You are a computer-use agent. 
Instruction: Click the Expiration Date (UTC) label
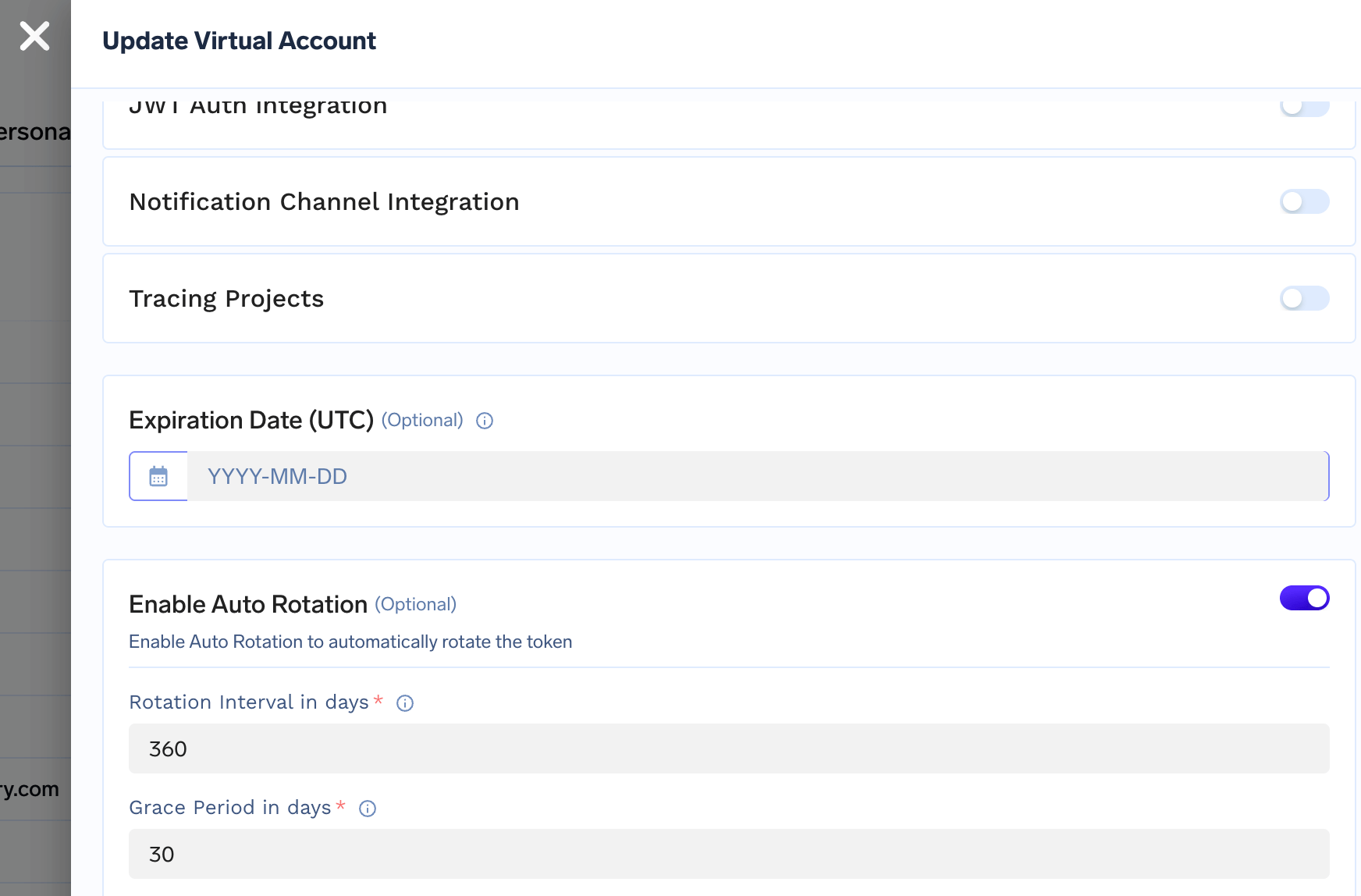click(x=251, y=420)
